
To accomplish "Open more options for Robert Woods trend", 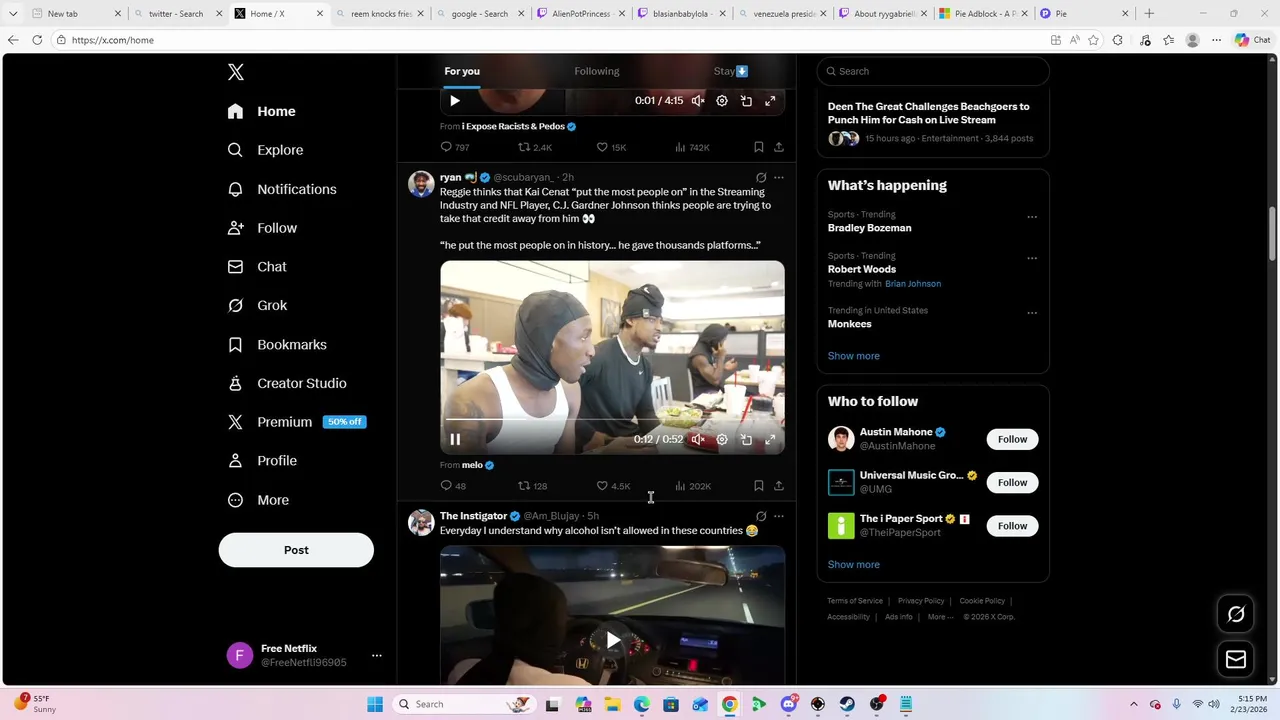I will 1032,258.
